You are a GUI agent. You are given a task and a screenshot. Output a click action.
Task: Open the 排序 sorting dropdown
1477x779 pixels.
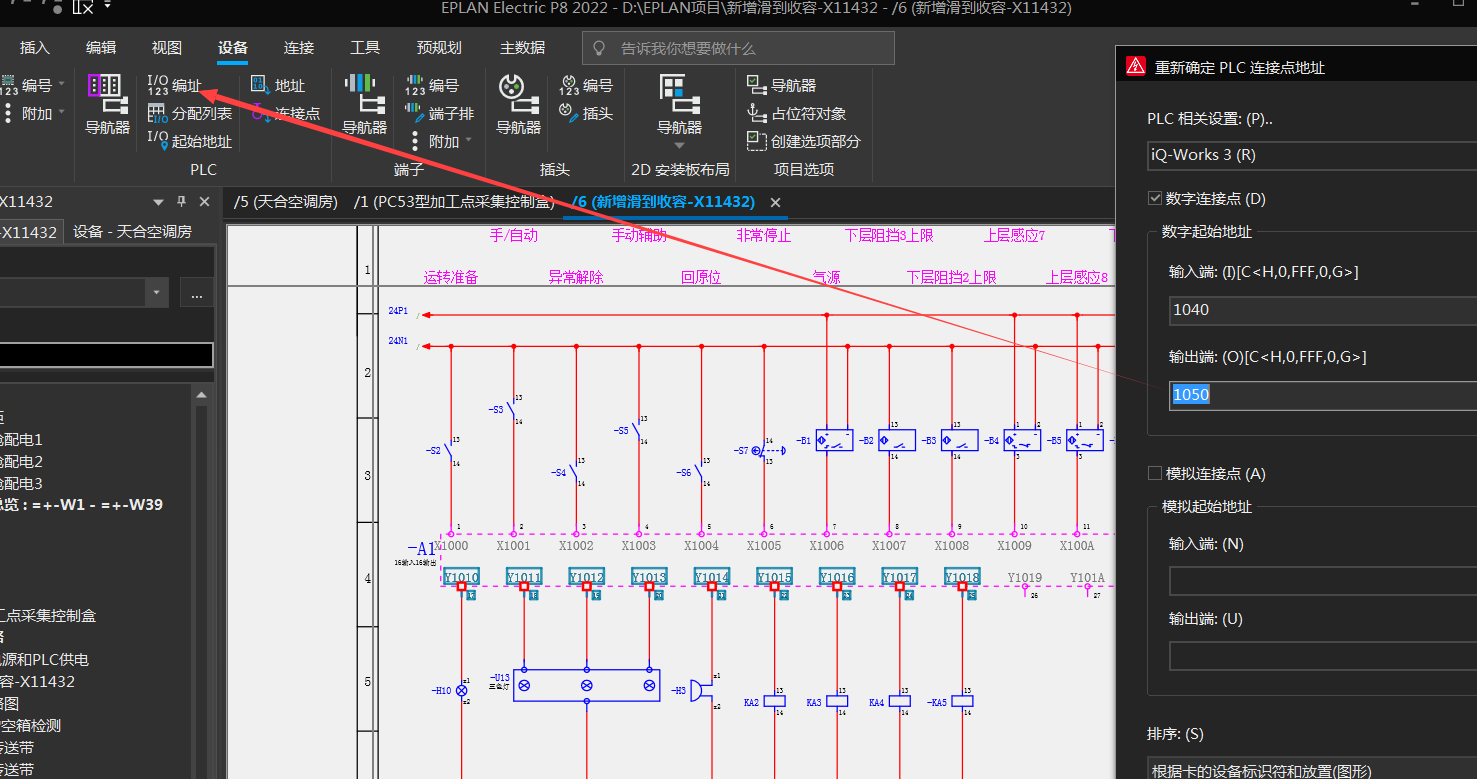(x=1311, y=770)
